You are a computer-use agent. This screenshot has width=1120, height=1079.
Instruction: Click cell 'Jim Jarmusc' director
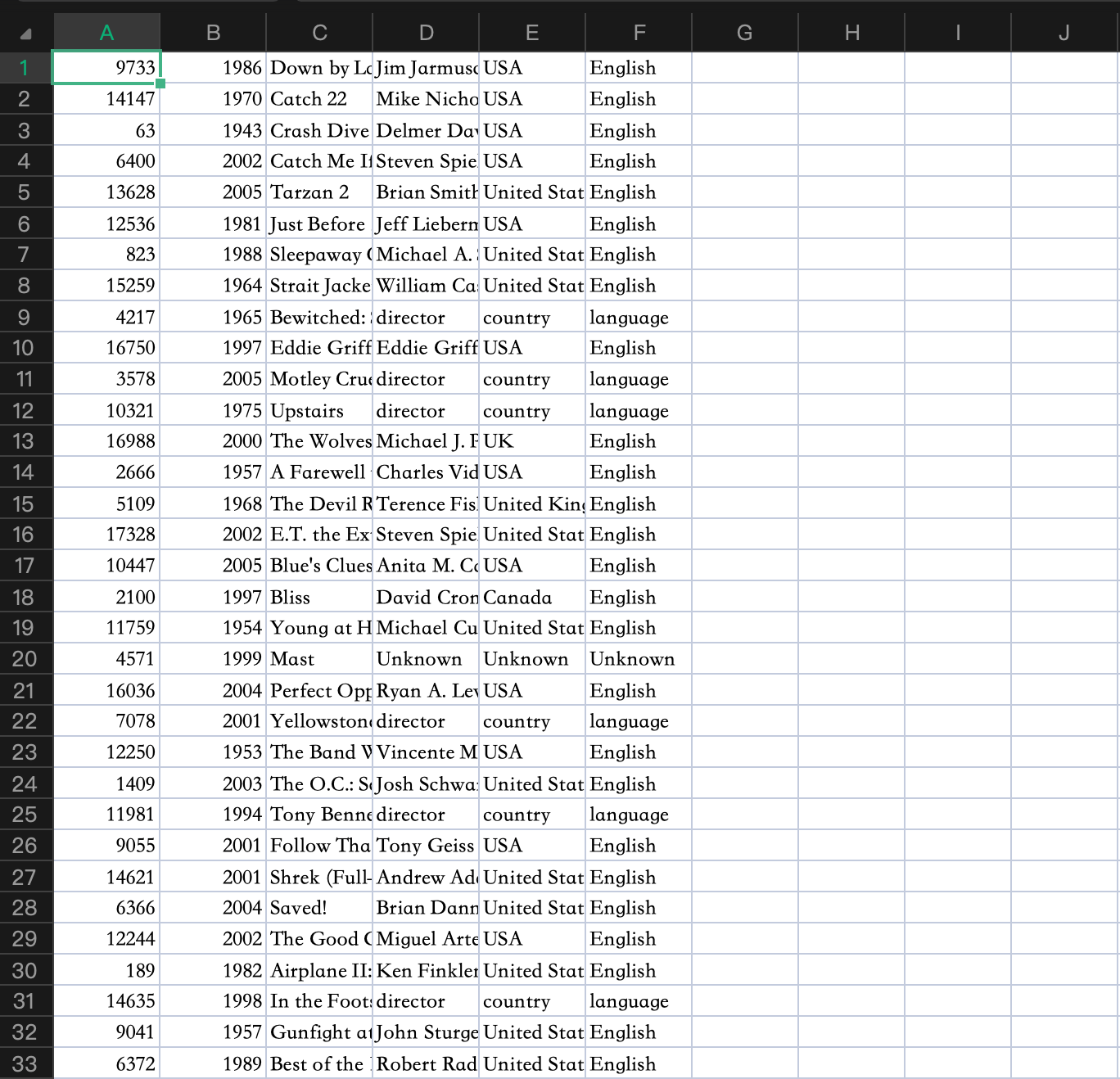click(426, 67)
